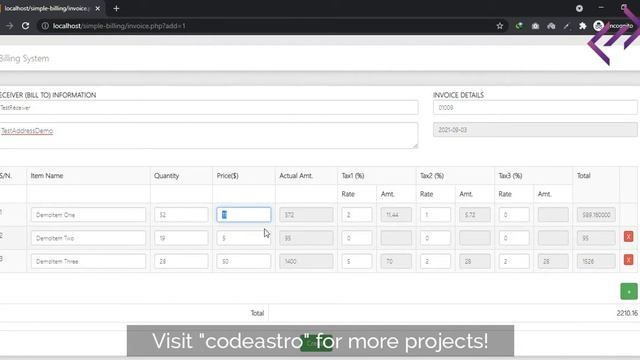Open the Incognito profile indicator
Viewport: 640px width, 360px height.
coord(613,26)
